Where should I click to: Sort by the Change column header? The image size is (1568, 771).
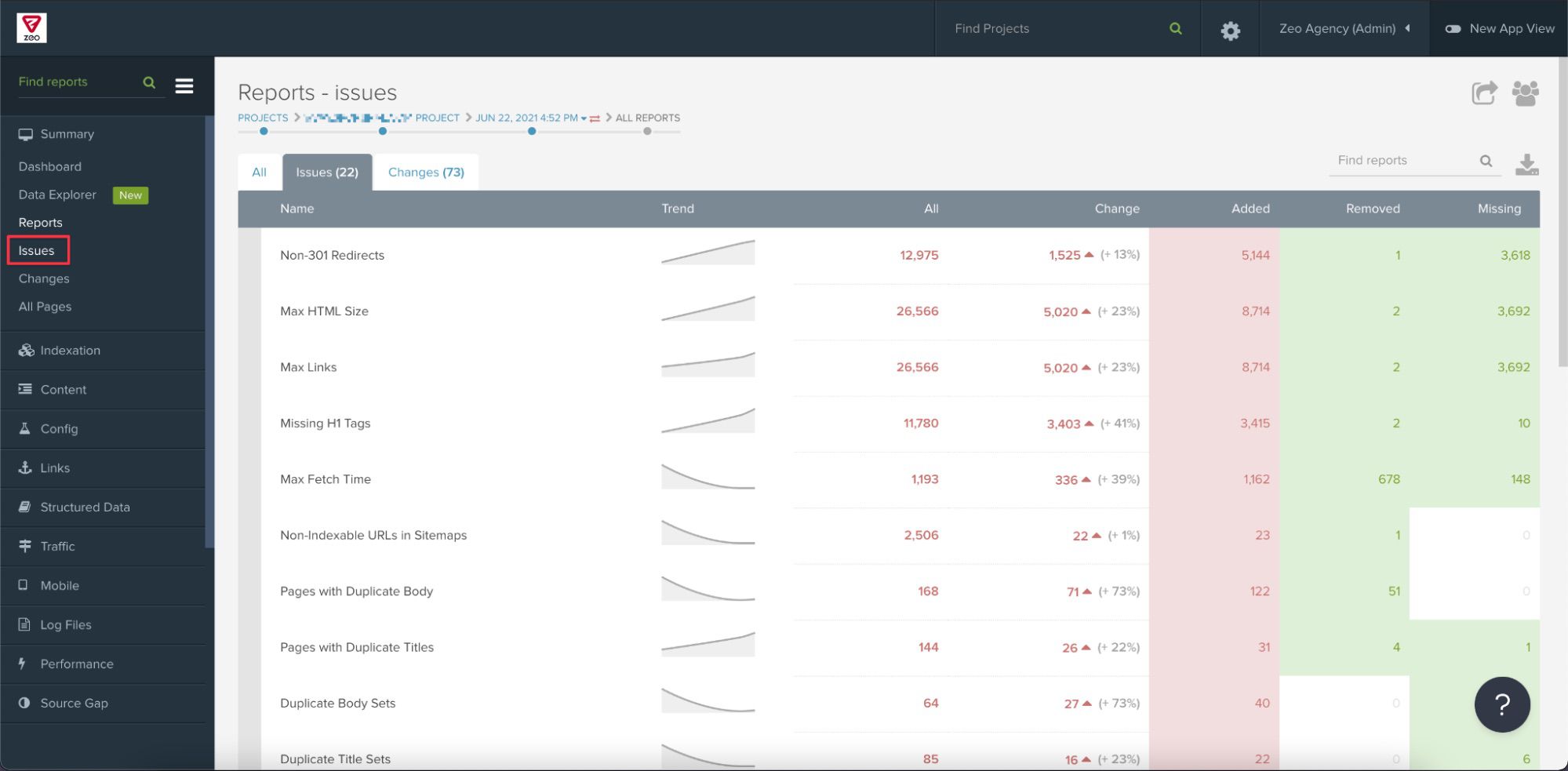coord(1117,209)
